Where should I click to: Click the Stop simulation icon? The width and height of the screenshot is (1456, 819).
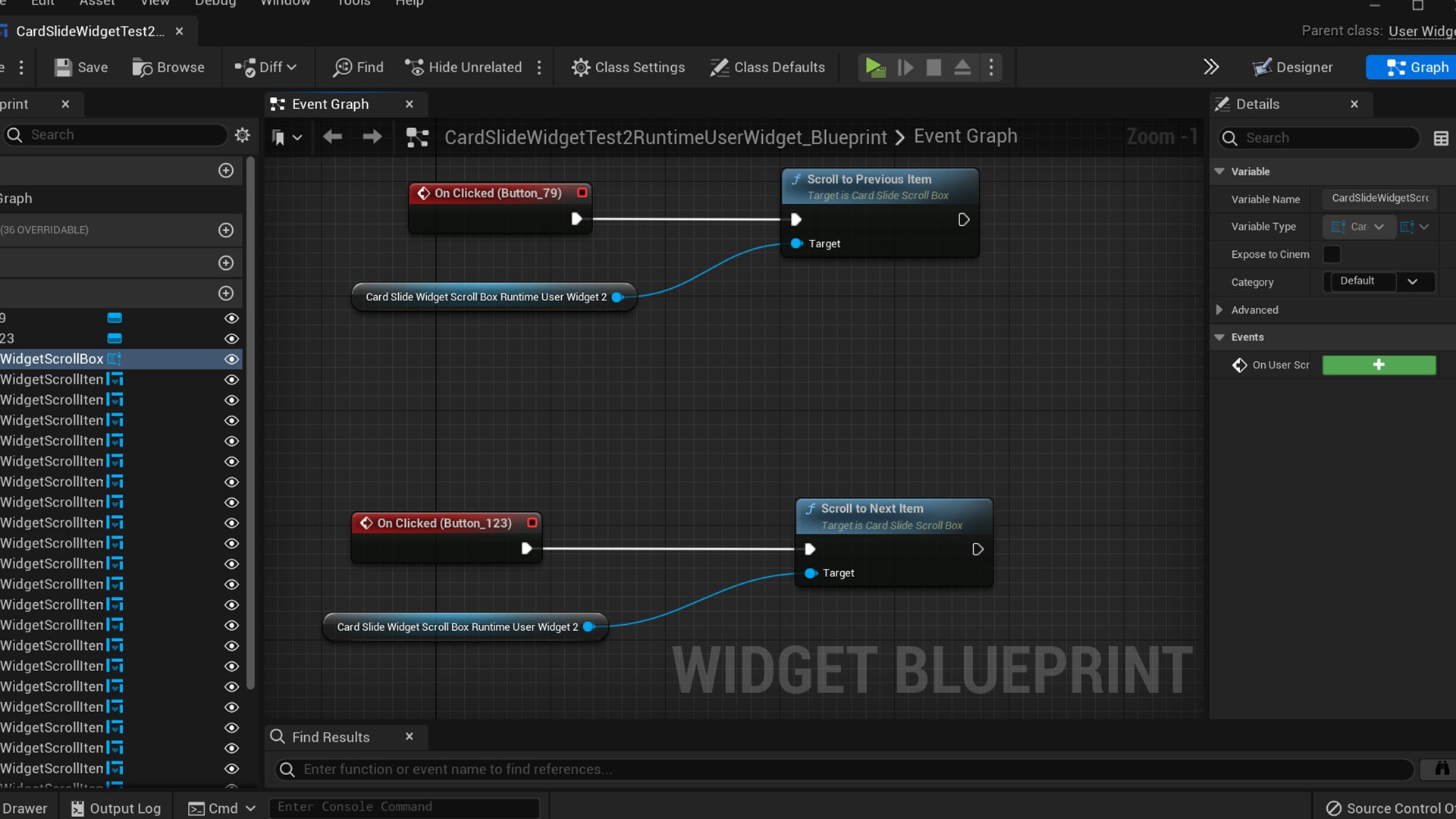point(934,67)
